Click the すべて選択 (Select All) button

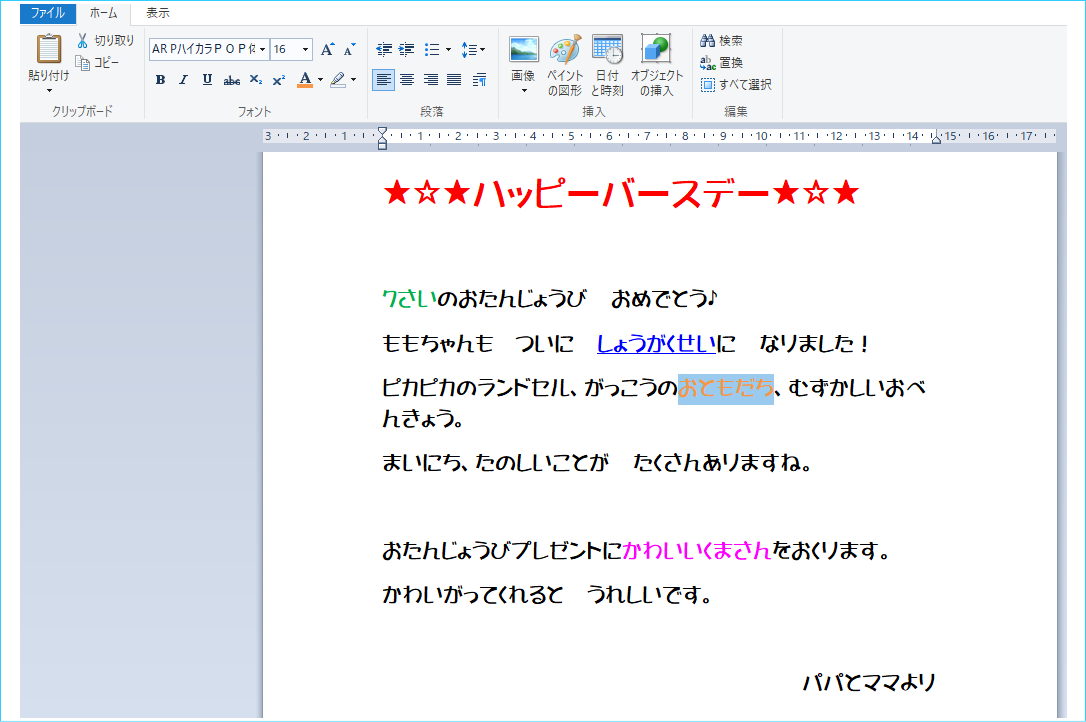coord(736,85)
